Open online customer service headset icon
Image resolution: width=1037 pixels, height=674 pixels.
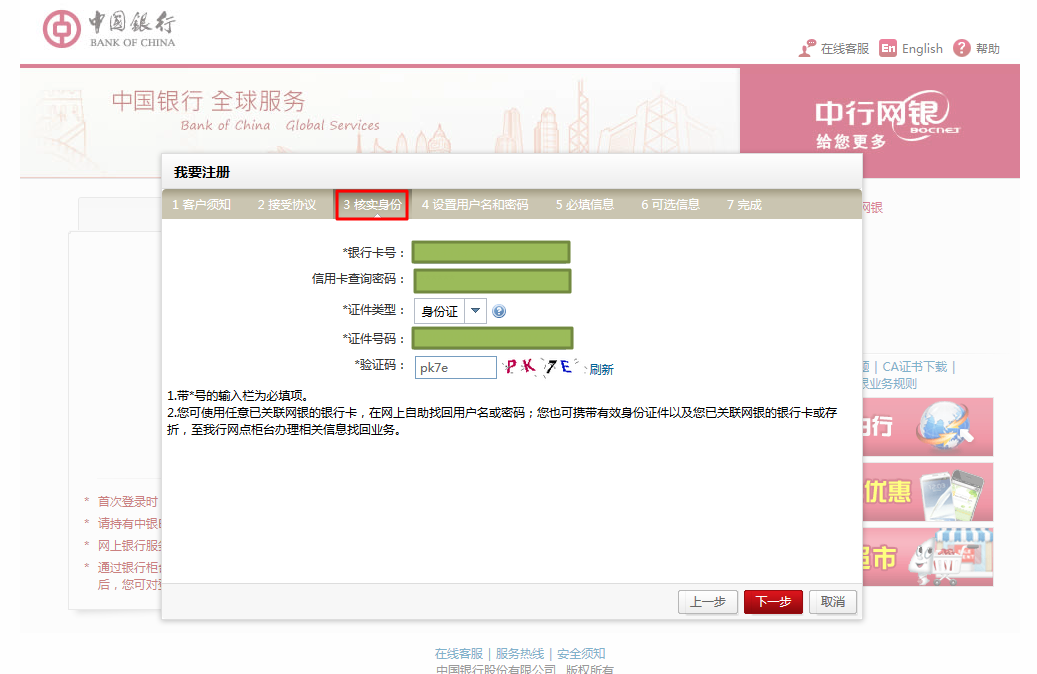[808, 48]
